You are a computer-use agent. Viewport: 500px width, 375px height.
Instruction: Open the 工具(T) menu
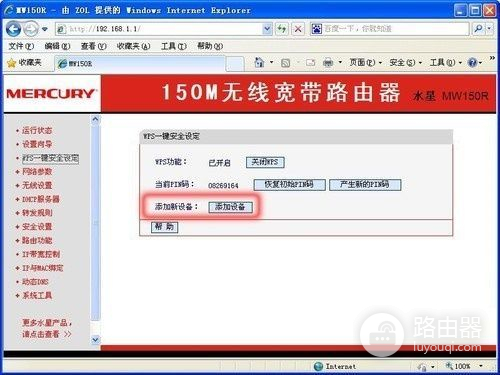[x=174, y=46]
